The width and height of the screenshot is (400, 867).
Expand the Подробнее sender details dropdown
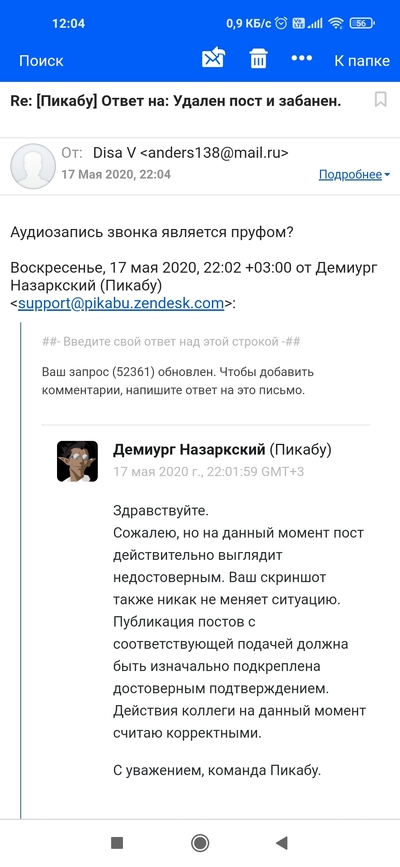tap(354, 175)
